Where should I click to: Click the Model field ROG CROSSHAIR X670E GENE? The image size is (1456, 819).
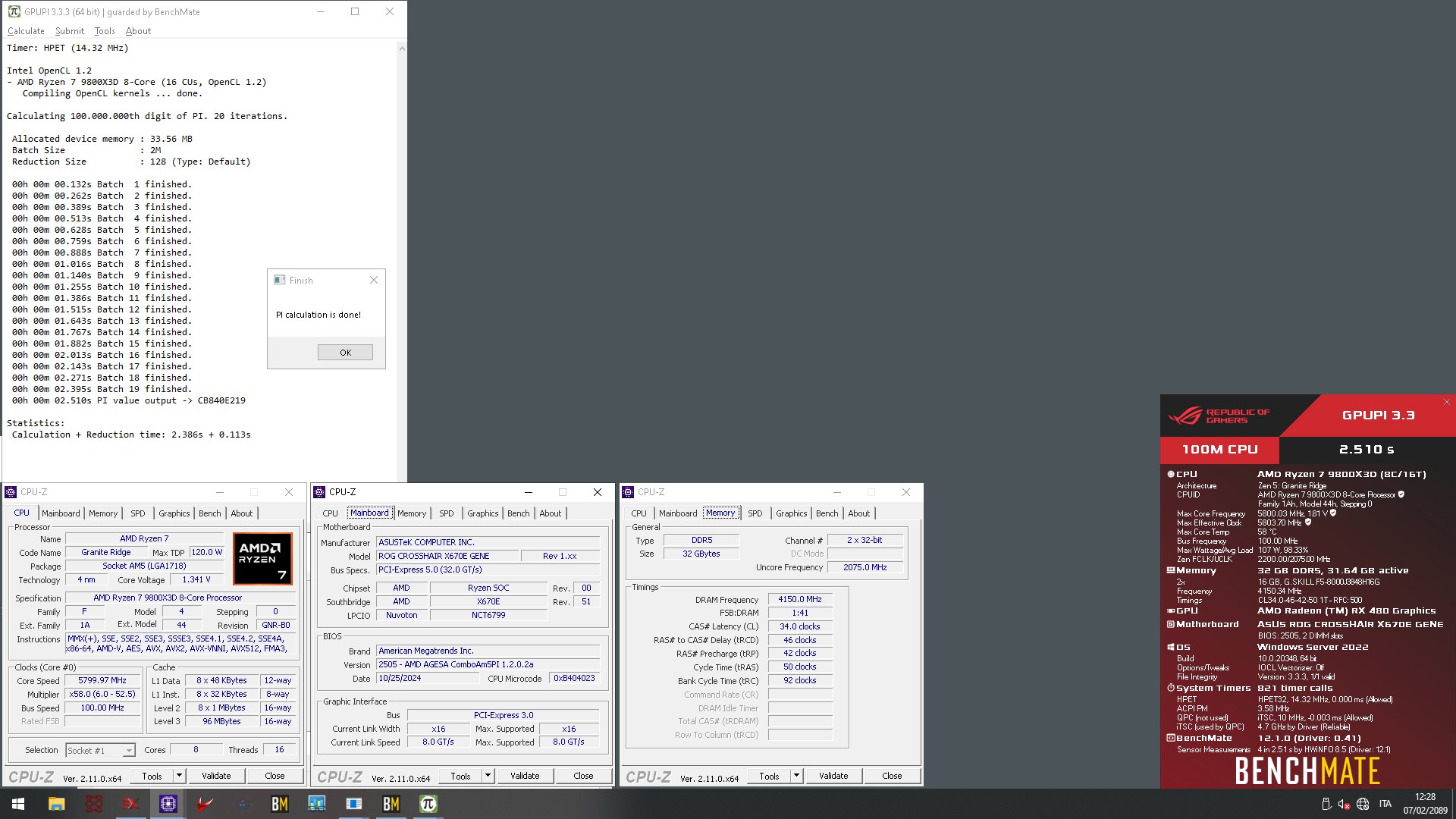(447, 556)
